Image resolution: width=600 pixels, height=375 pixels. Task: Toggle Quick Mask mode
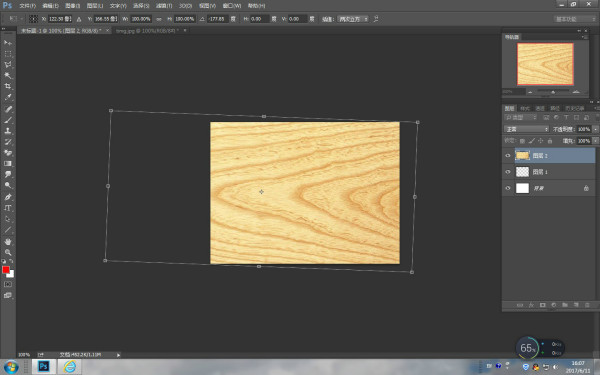tap(8, 284)
